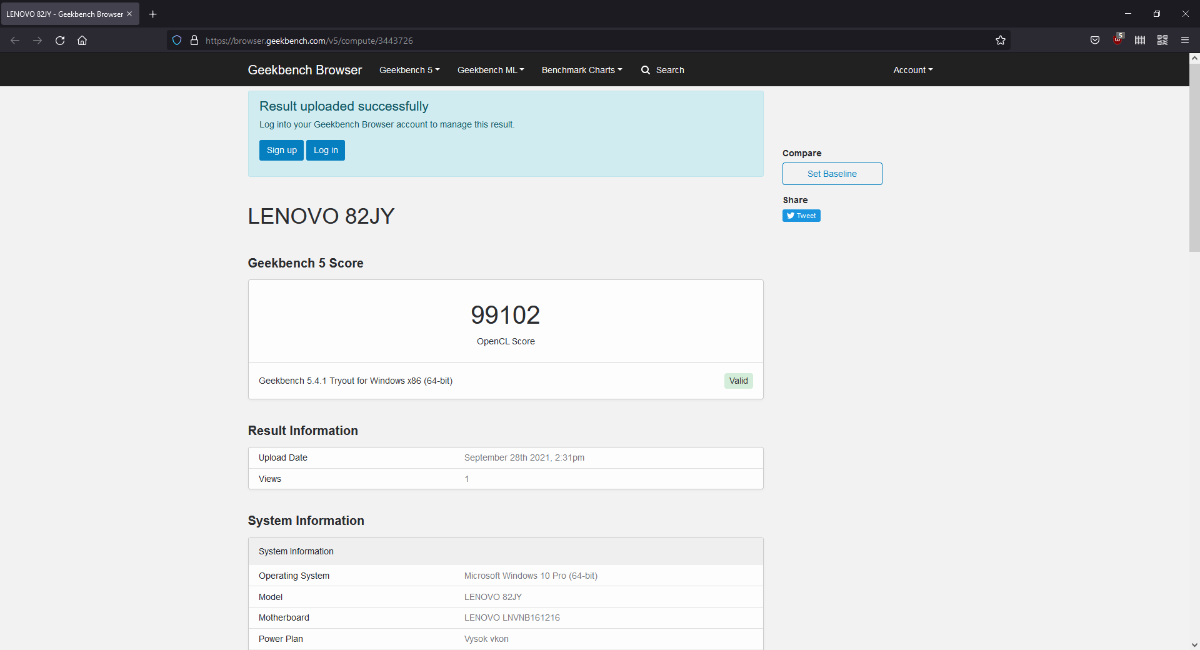The height and width of the screenshot is (650, 1200).
Task: Click the tracking protection shield icon
Action: [177, 40]
